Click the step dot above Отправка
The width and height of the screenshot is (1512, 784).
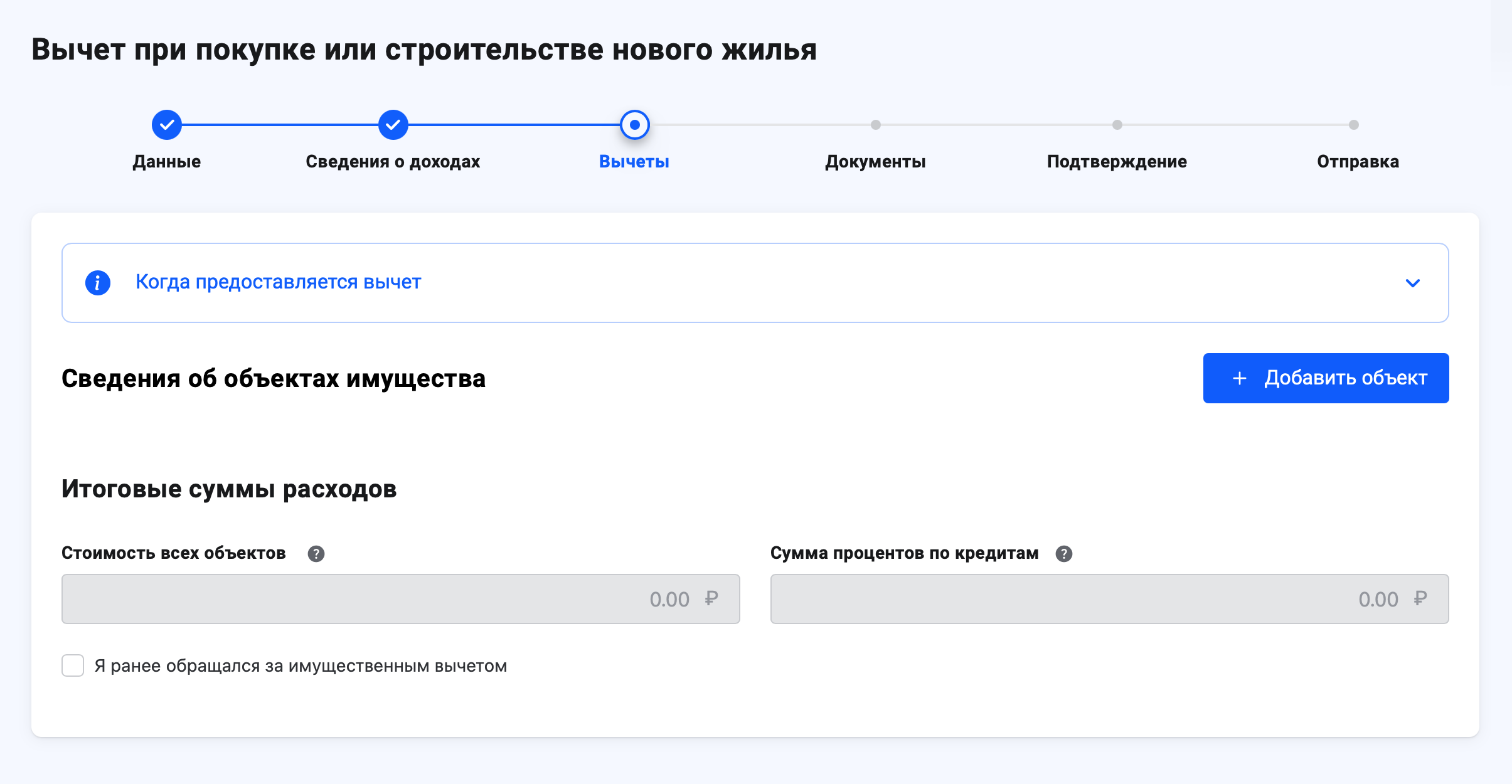point(1354,125)
